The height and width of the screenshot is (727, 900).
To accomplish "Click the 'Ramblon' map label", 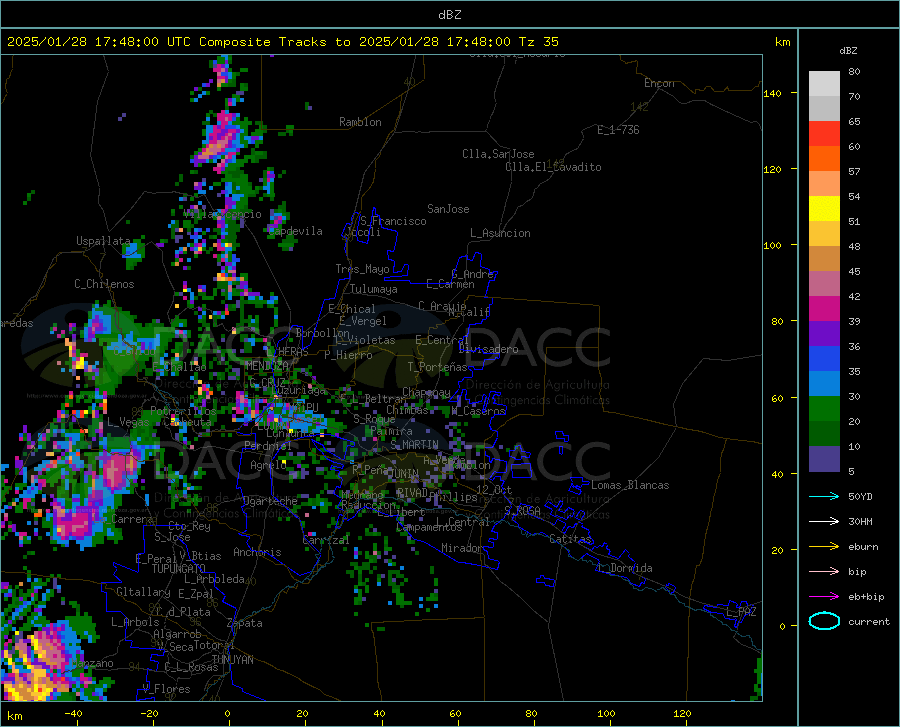I will pos(360,122).
